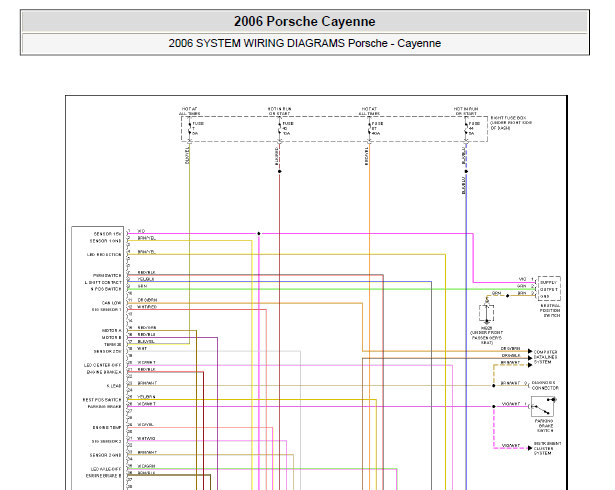Click the "OUTPUT" terminal in neutral switch box
The image size is (615, 490).
click(549, 290)
